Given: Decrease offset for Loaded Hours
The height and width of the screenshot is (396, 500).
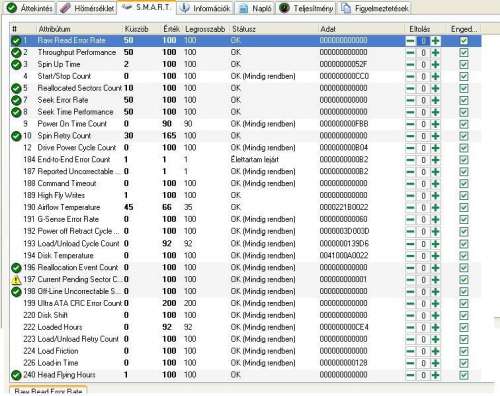Looking at the screenshot, I should 411,327.
